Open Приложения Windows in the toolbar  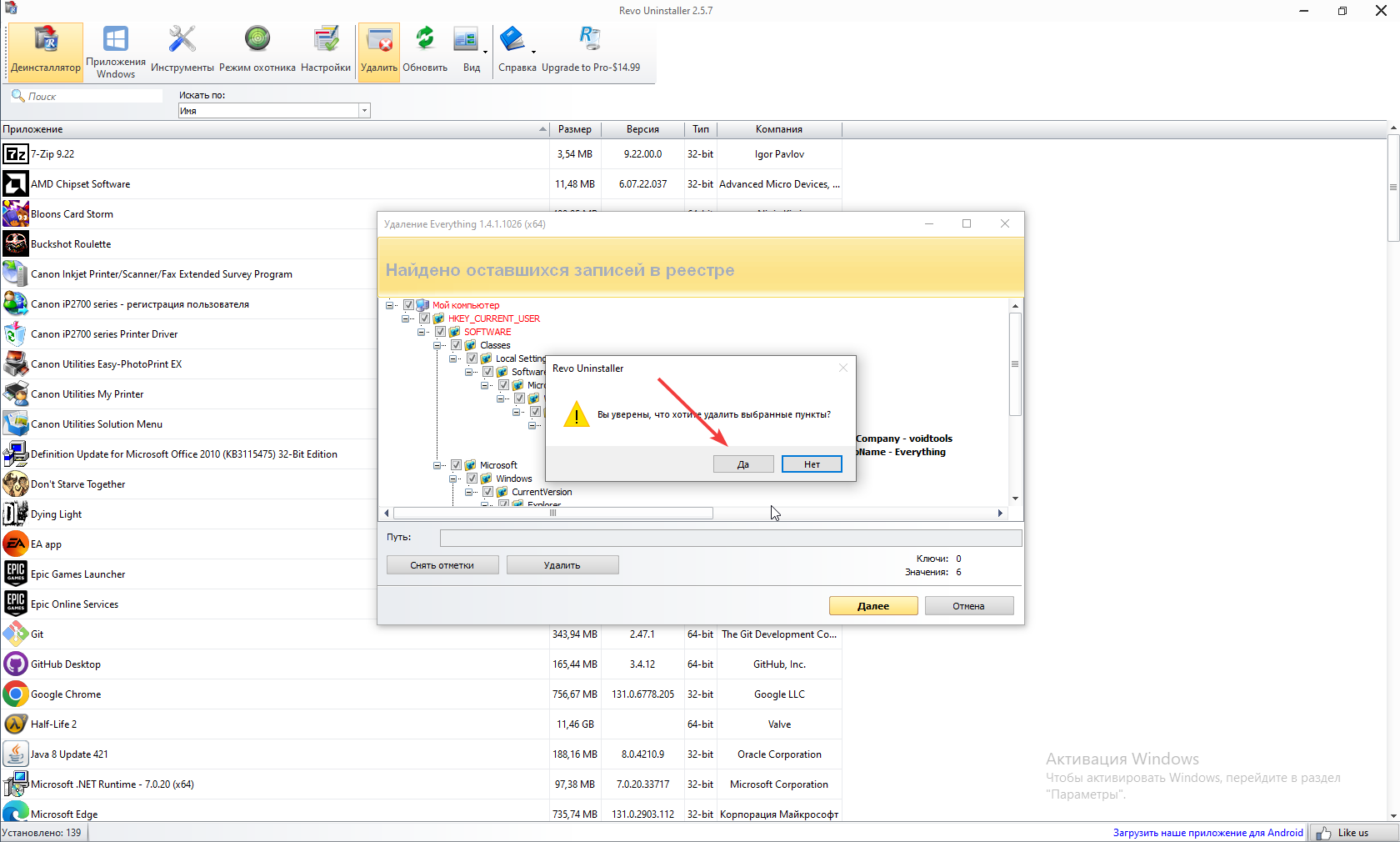pyautogui.click(x=116, y=52)
